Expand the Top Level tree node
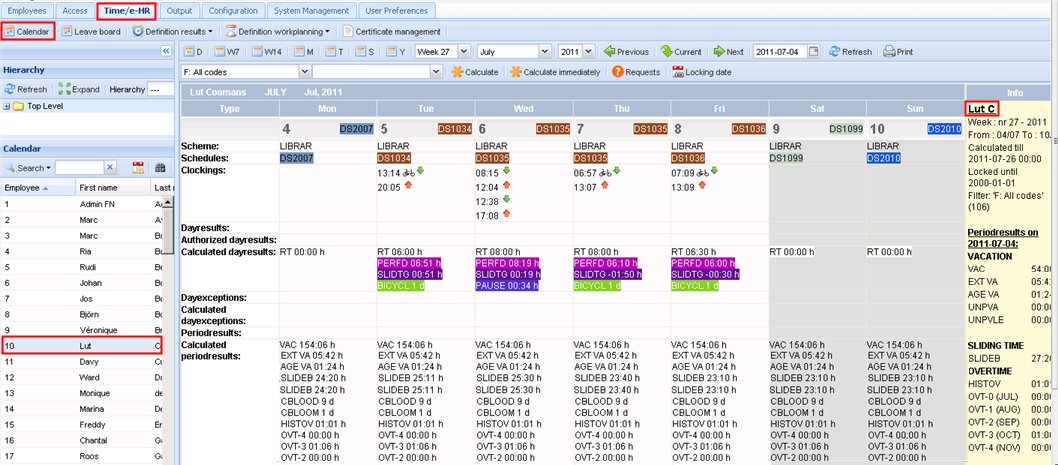This screenshot has height=465, width=1058. pyautogui.click(x=8, y=106)
